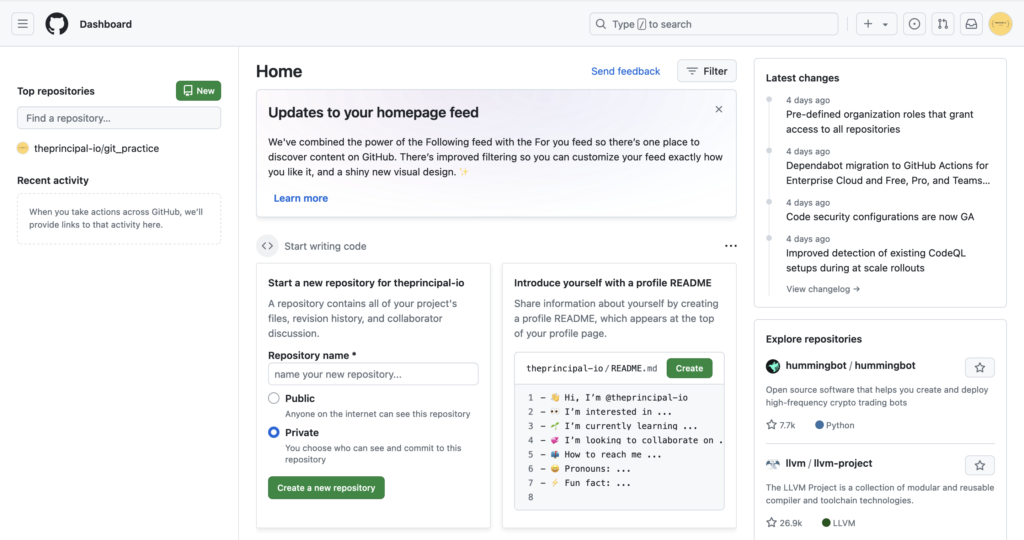Expand the create-new dropdown caret

pos(886,25)
